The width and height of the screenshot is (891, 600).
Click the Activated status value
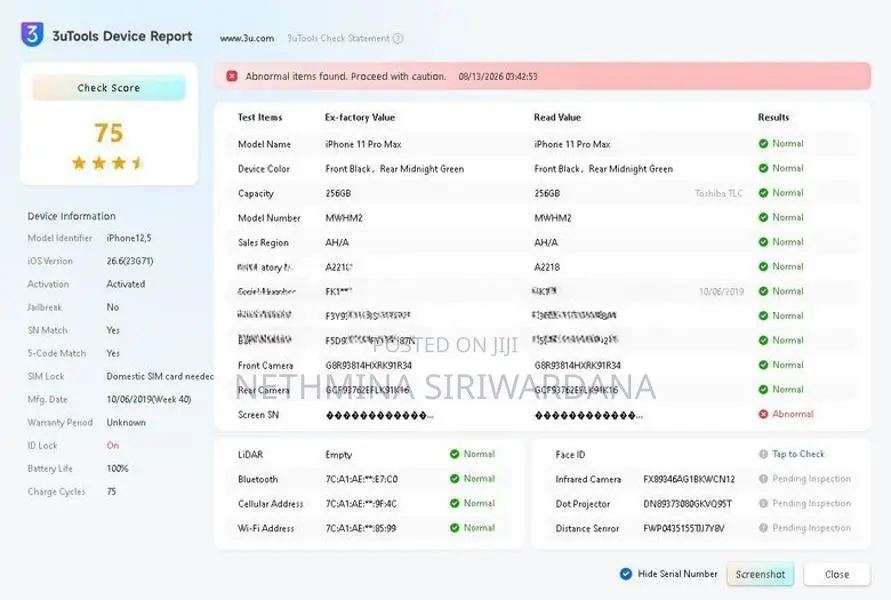click(x=126, y=284)
